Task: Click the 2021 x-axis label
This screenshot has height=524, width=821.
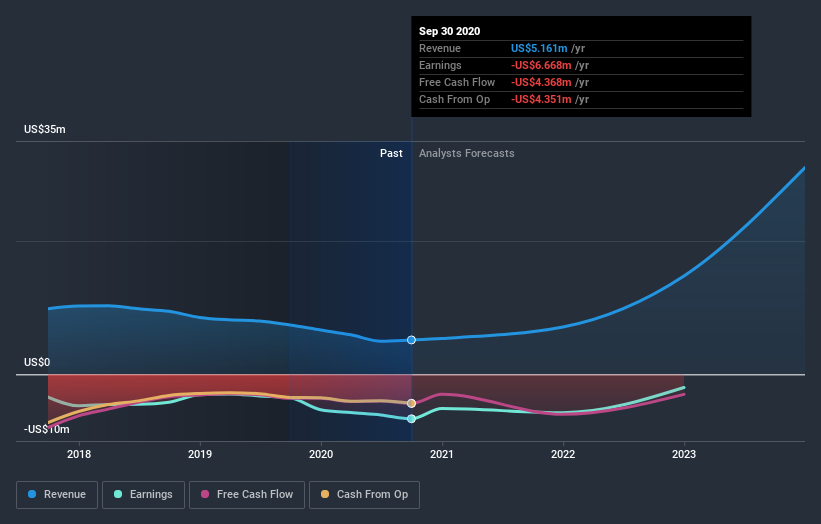Action: click(442, 454)
